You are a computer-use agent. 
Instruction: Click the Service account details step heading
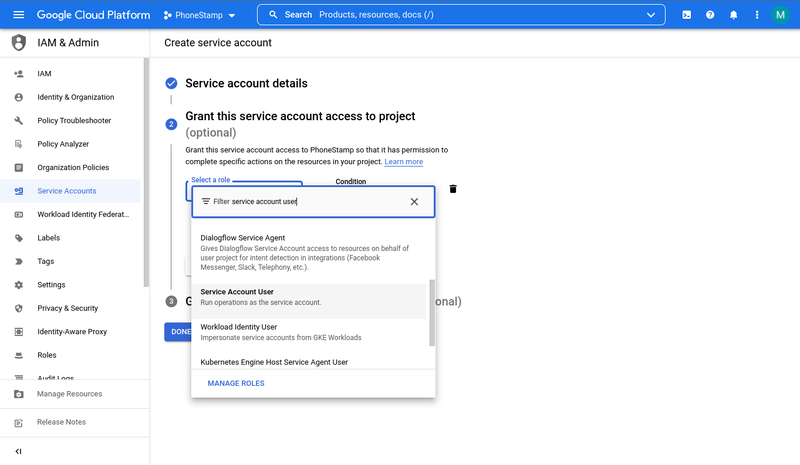pyautogui.click(x=246, y=83)
